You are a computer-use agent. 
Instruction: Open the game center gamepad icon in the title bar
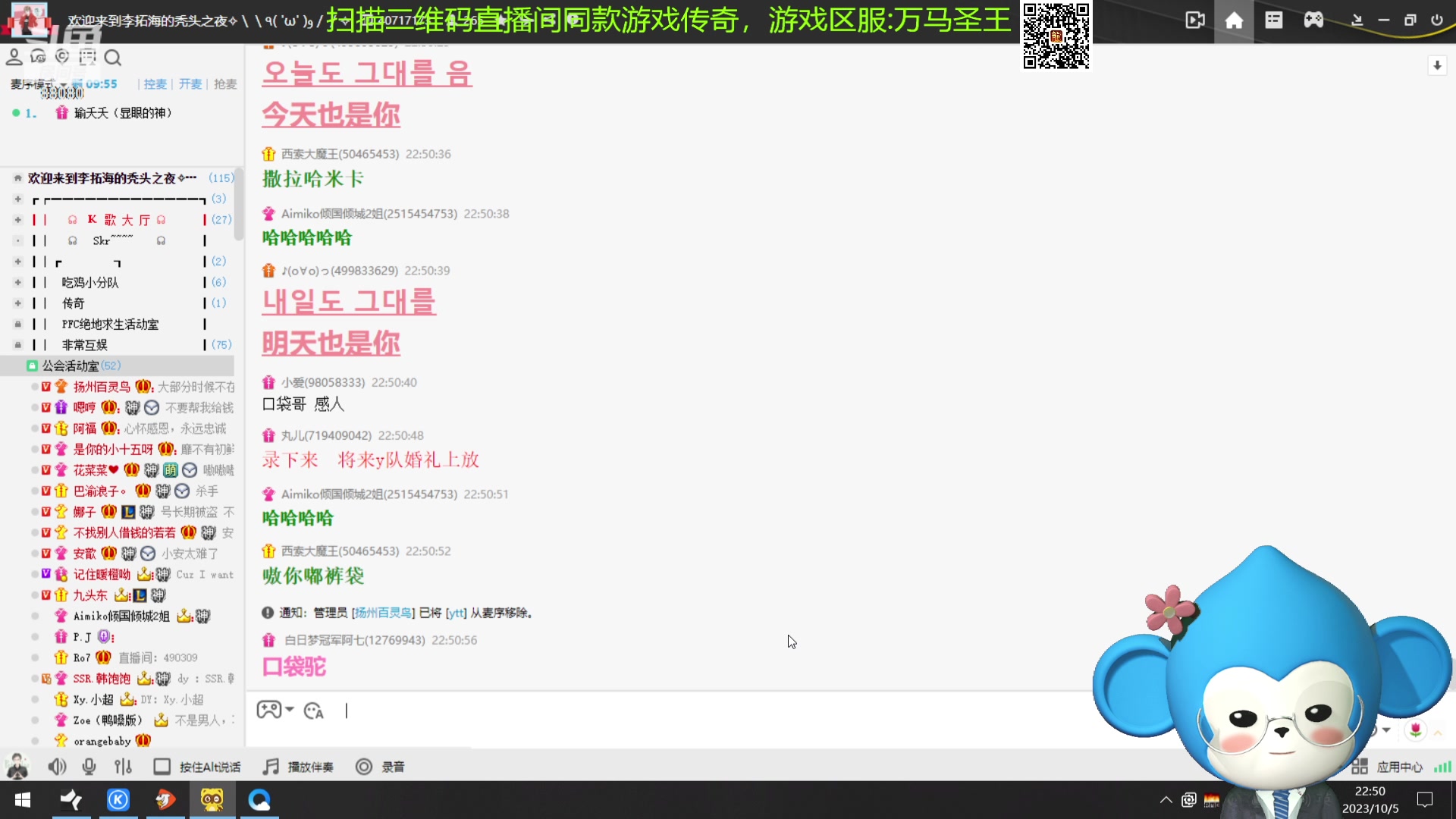[x=1314, y=20]
